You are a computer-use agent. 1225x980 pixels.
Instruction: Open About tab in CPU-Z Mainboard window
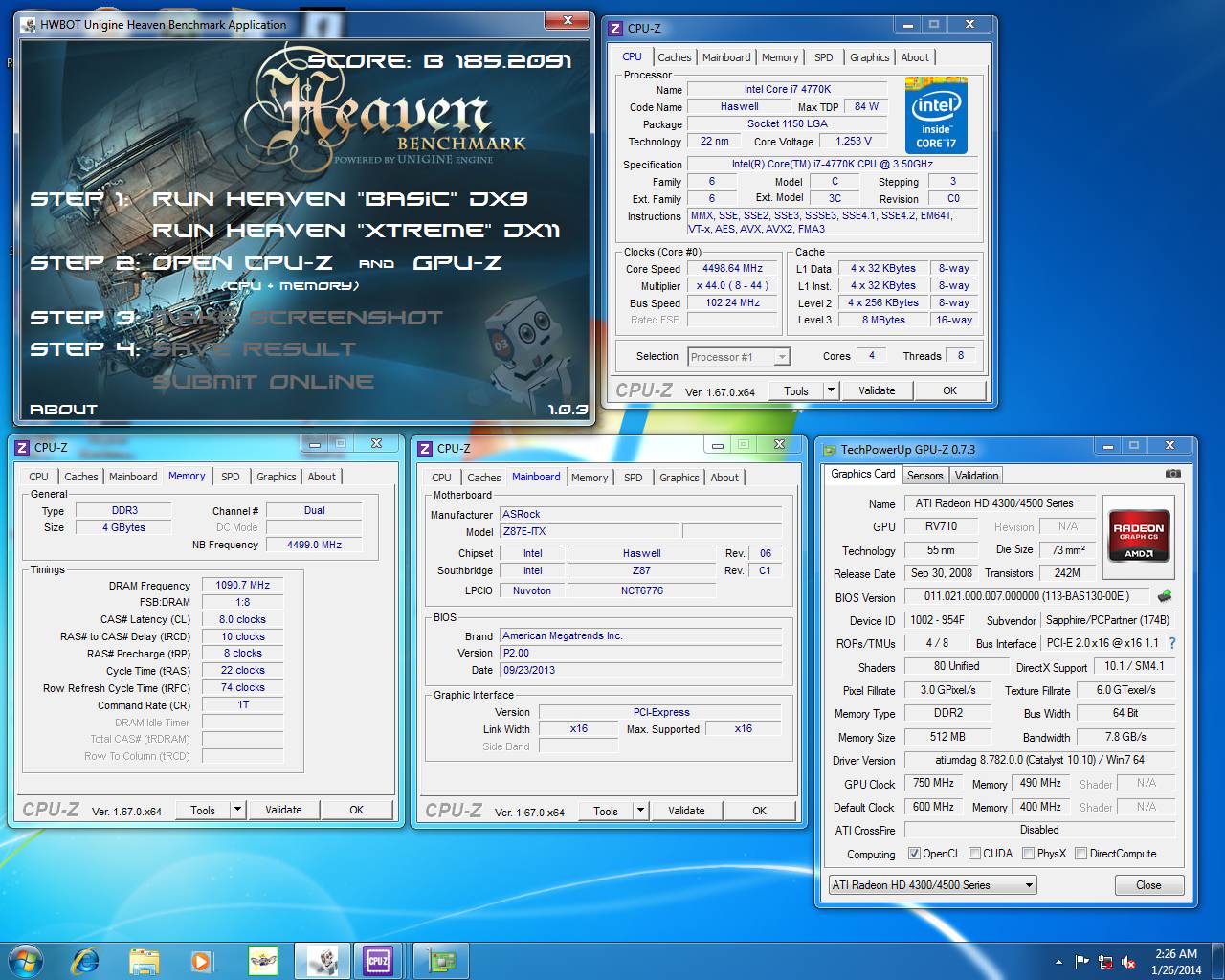(724, 478)
